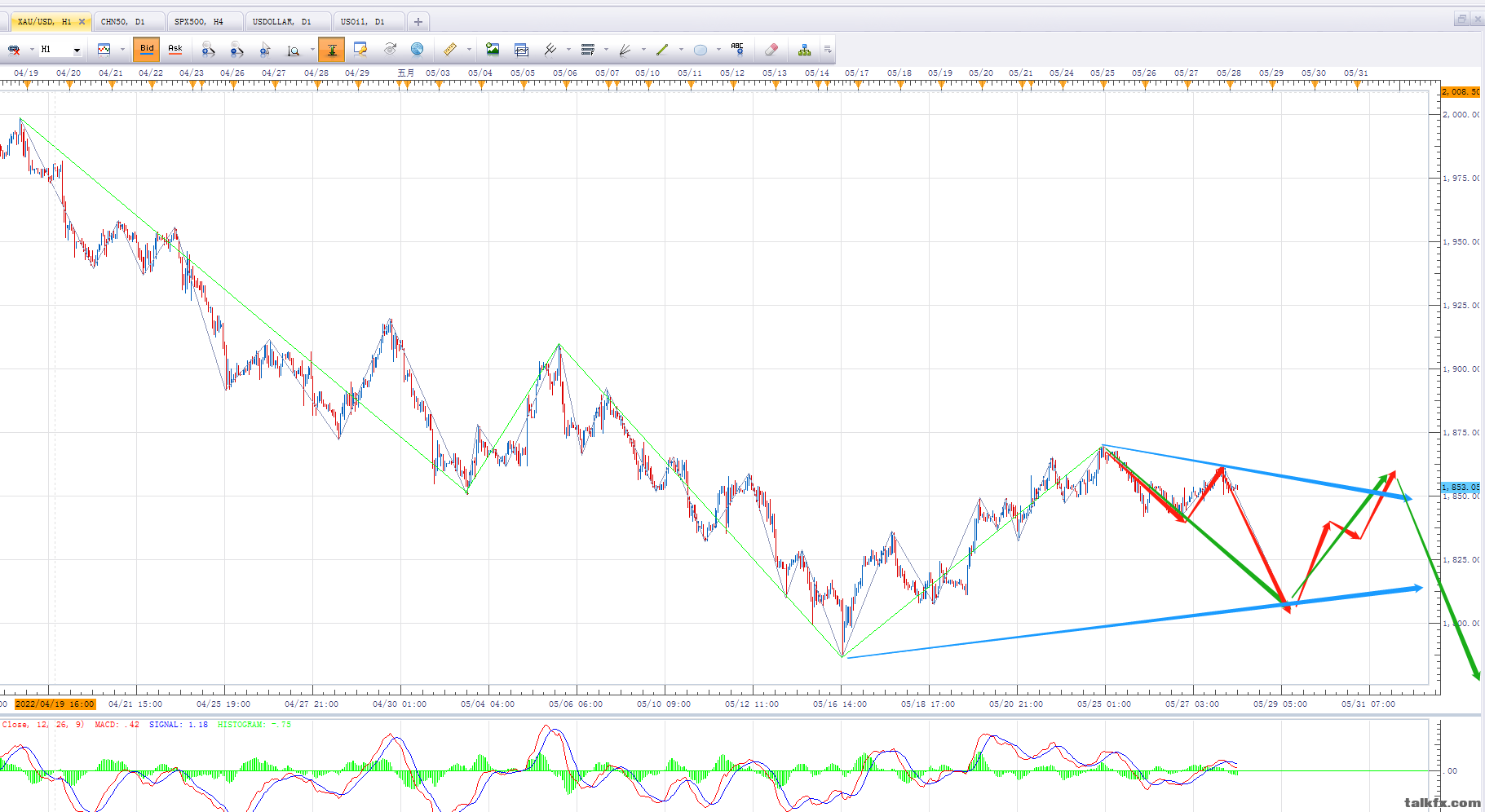
Task: Switch to the CHN50, D1 chart tab
Action: (129, 22)
